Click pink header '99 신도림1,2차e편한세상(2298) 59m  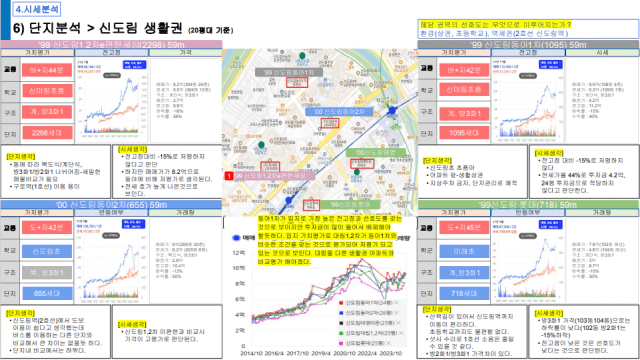coord(111,44)
